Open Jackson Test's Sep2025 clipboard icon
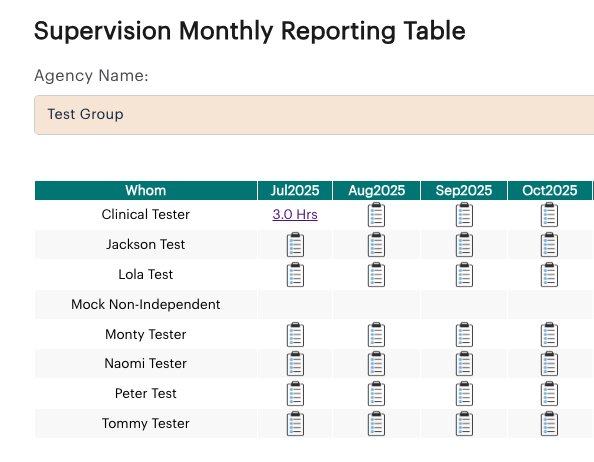Image resolution: width=594 pixels, height=462 pixels. (464, 245)
